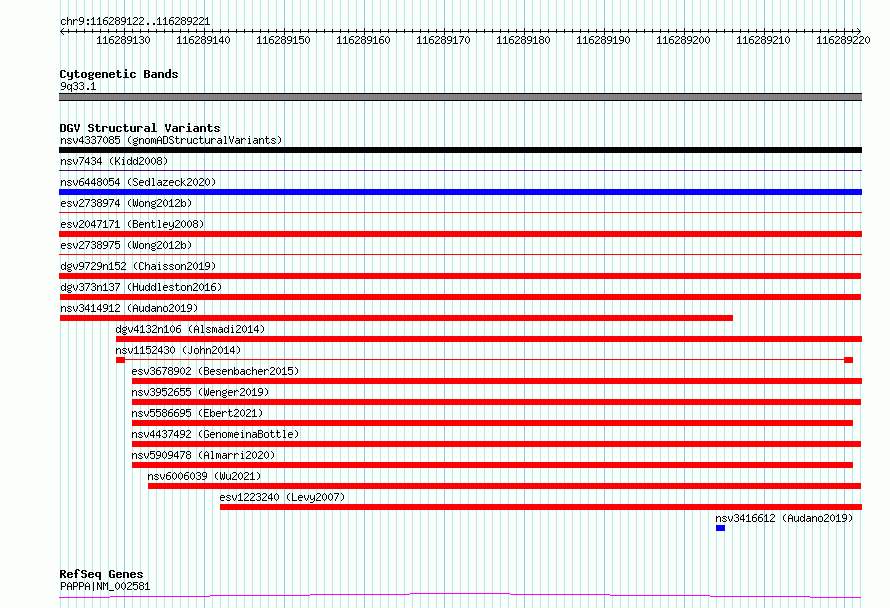
Task: Open esv3678902 (Besenbacher2015) label
Action: tap(215, 371)
